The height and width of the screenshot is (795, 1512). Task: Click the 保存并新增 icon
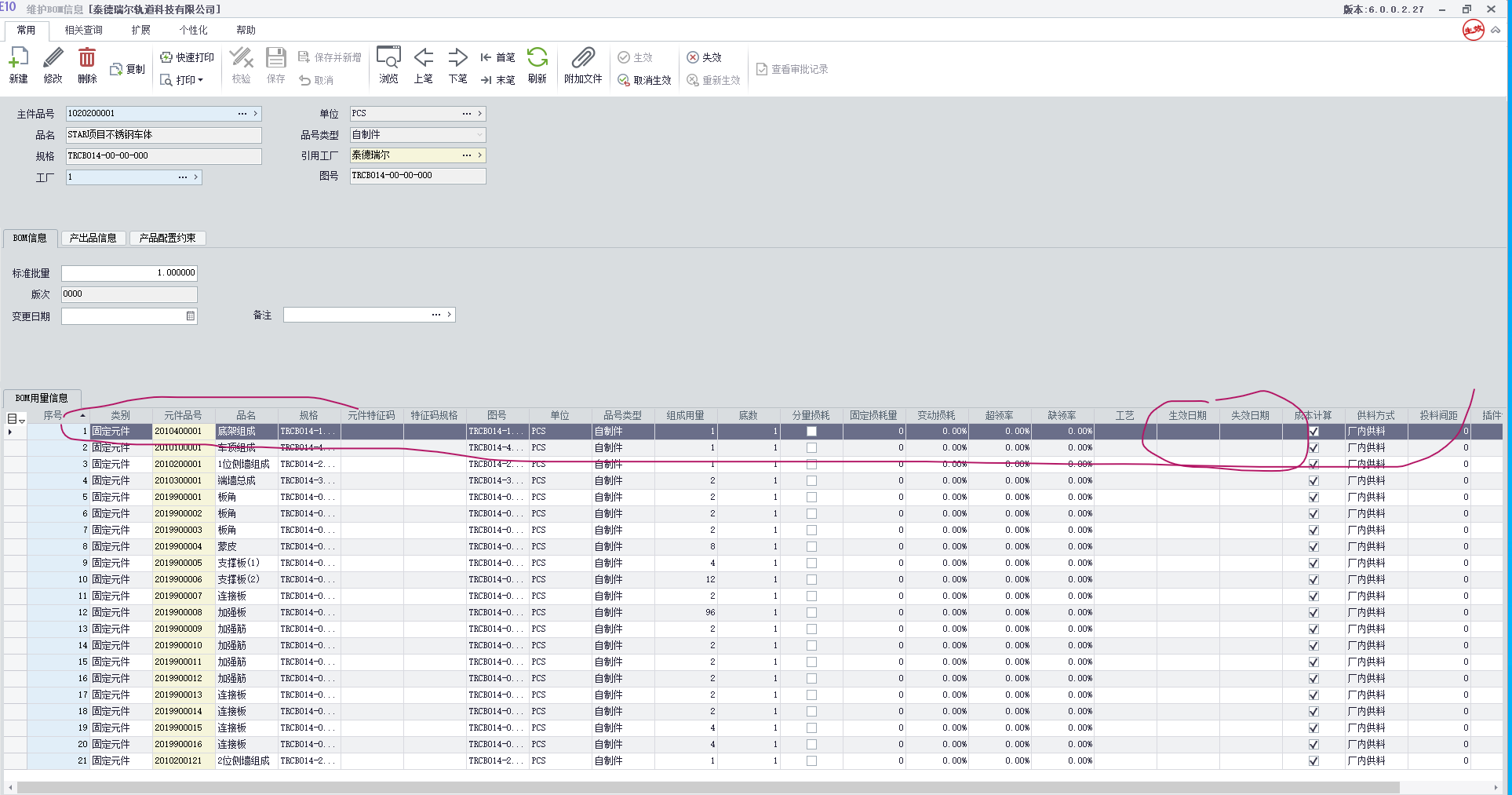pyautogui.click(x=304, y=57)
